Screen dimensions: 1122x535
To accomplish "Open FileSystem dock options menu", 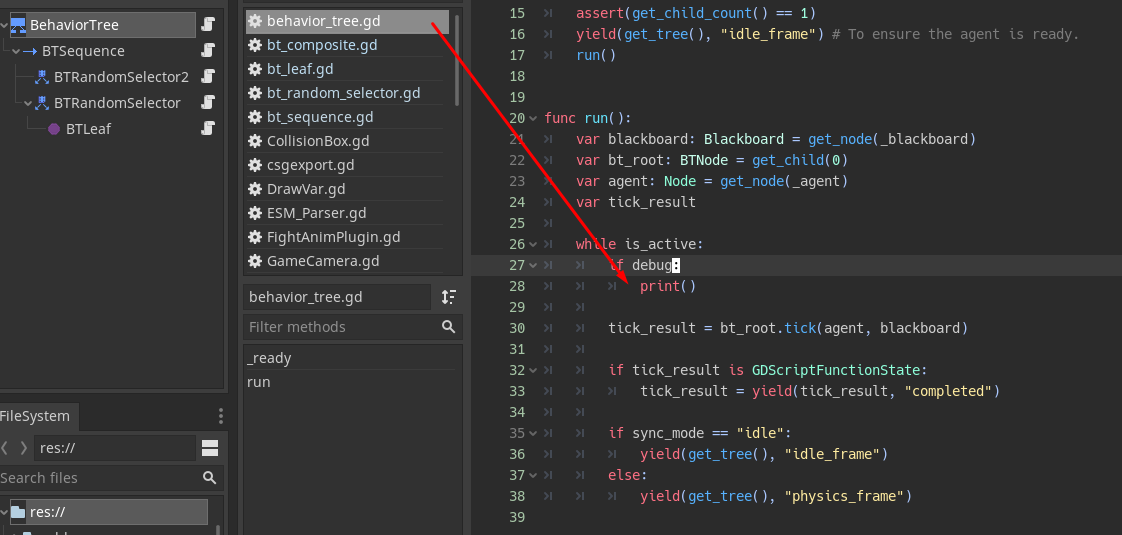I will 221,416.
